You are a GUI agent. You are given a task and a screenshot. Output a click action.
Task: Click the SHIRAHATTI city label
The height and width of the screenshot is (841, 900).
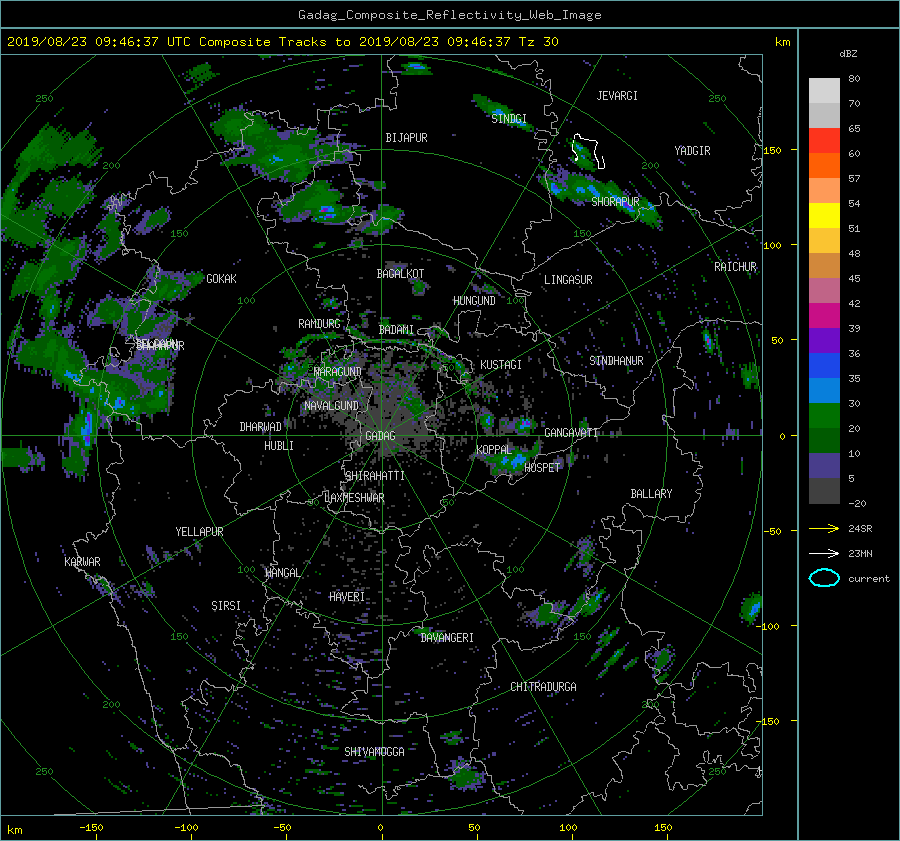pos(375,476)
